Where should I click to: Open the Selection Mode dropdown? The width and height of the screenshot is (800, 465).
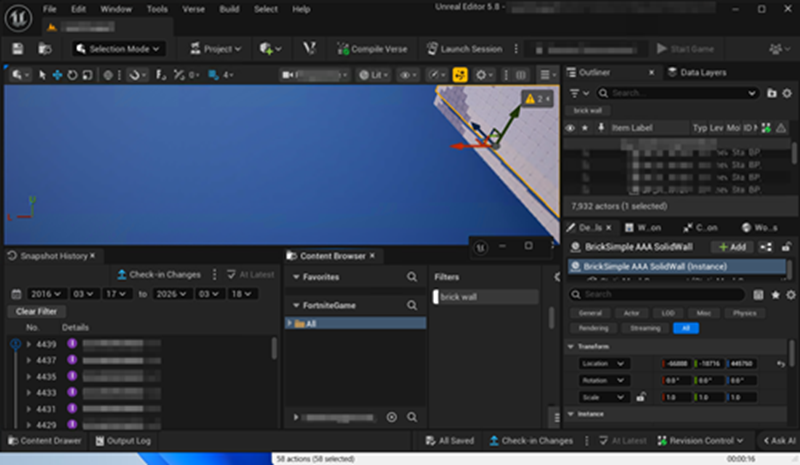[x=118, y=49]
